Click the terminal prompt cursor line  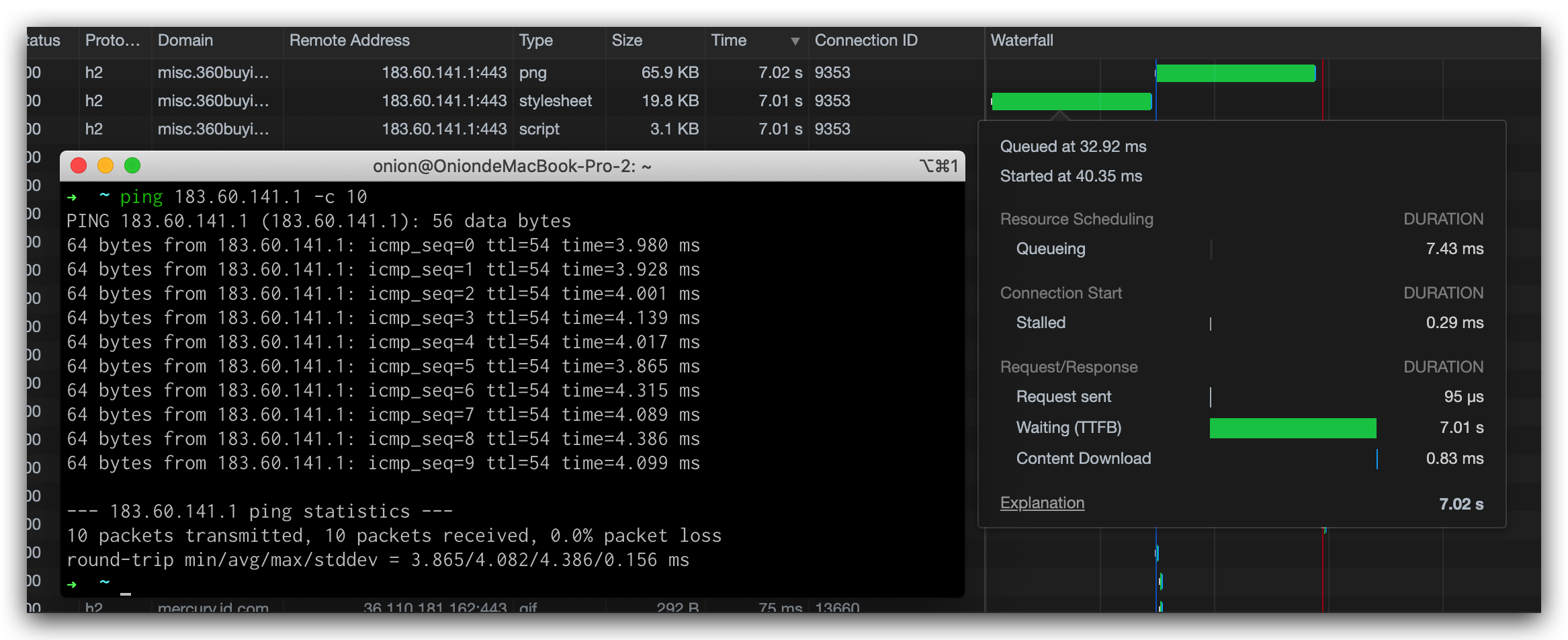coord(126,584)
